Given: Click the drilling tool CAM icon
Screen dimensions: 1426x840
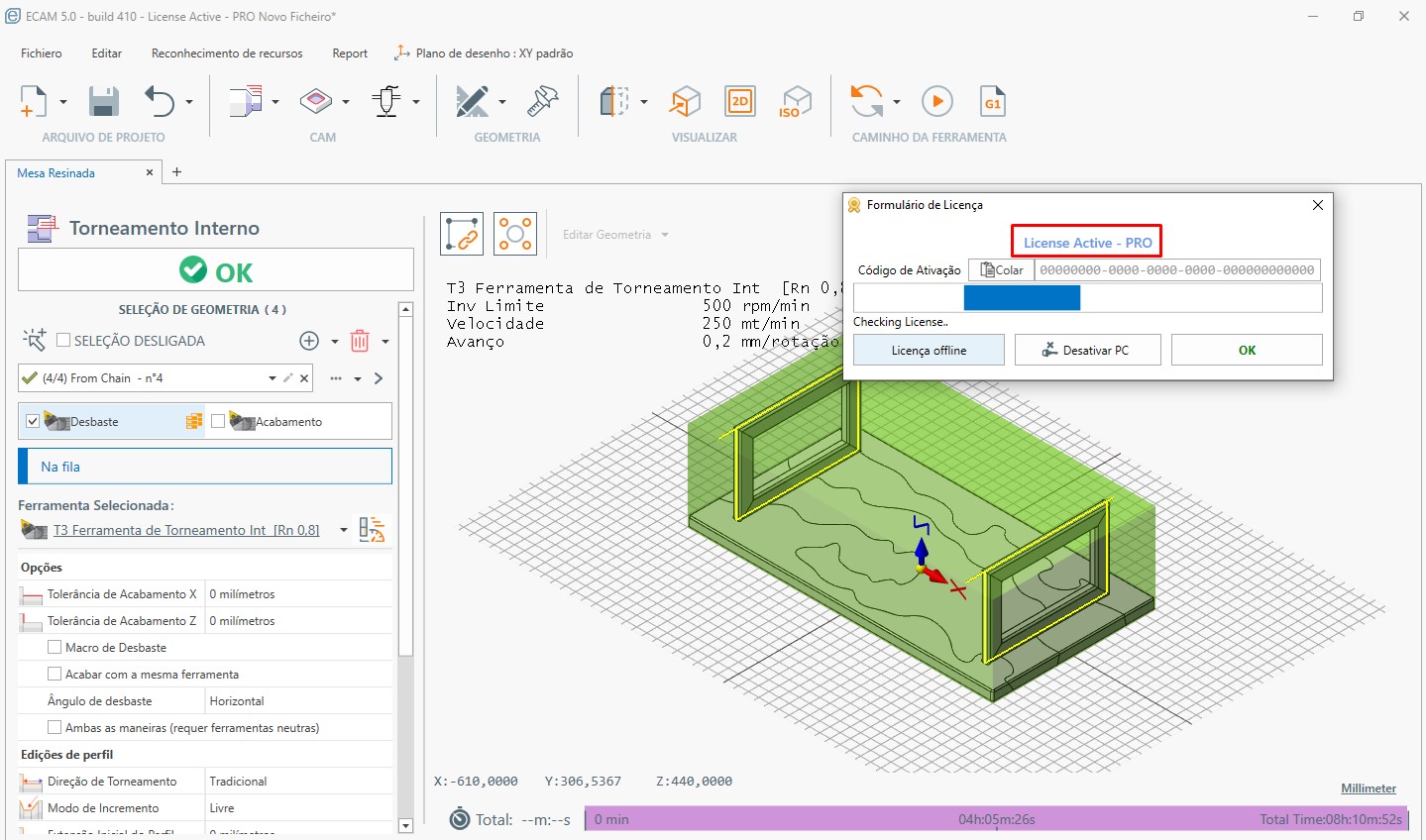Looking at the screenshot, I should (386, 101).
